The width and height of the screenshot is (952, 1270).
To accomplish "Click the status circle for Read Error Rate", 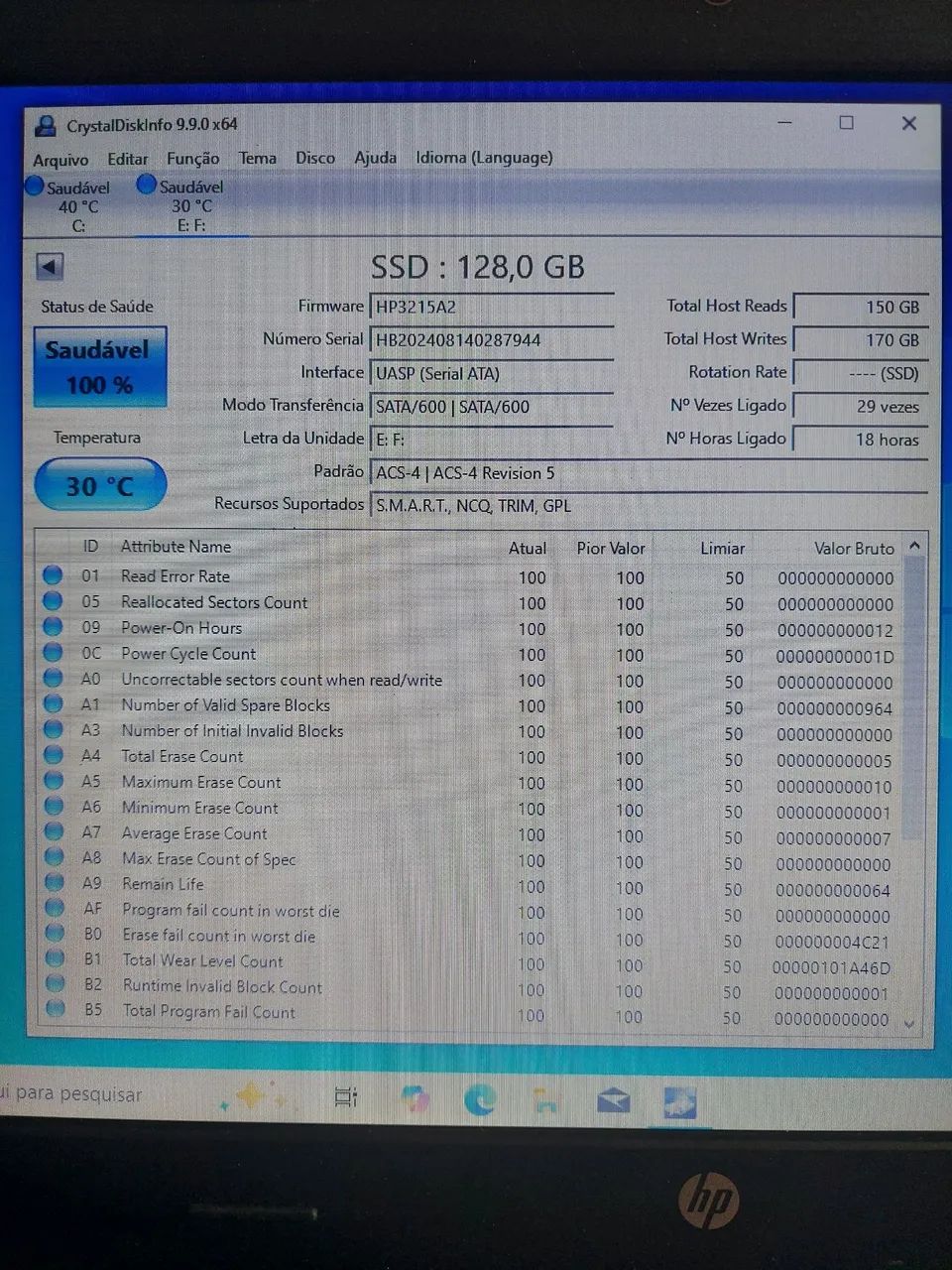I will 53,575.
